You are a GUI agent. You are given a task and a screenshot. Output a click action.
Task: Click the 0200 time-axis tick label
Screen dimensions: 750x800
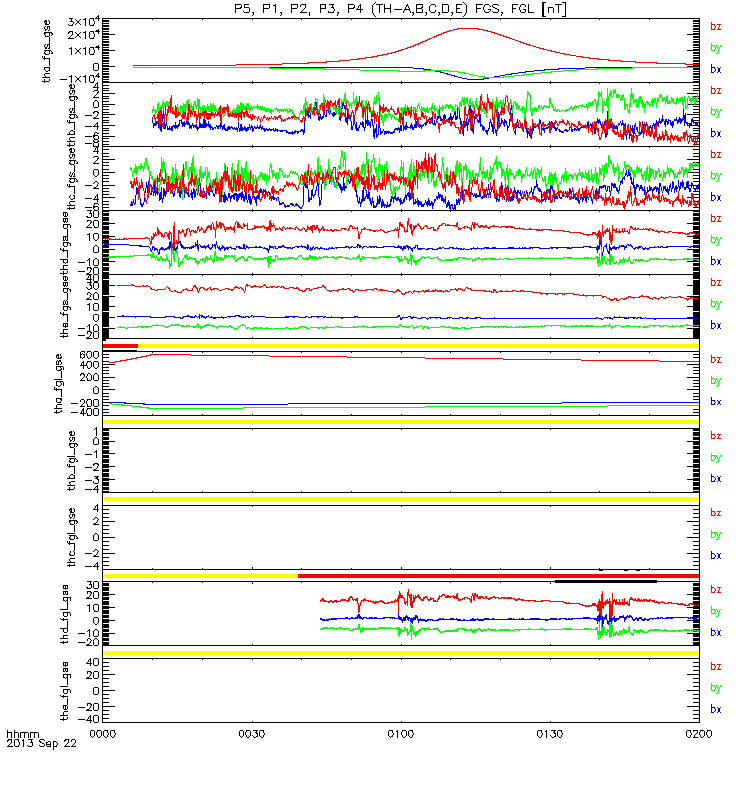pos(698,734)
